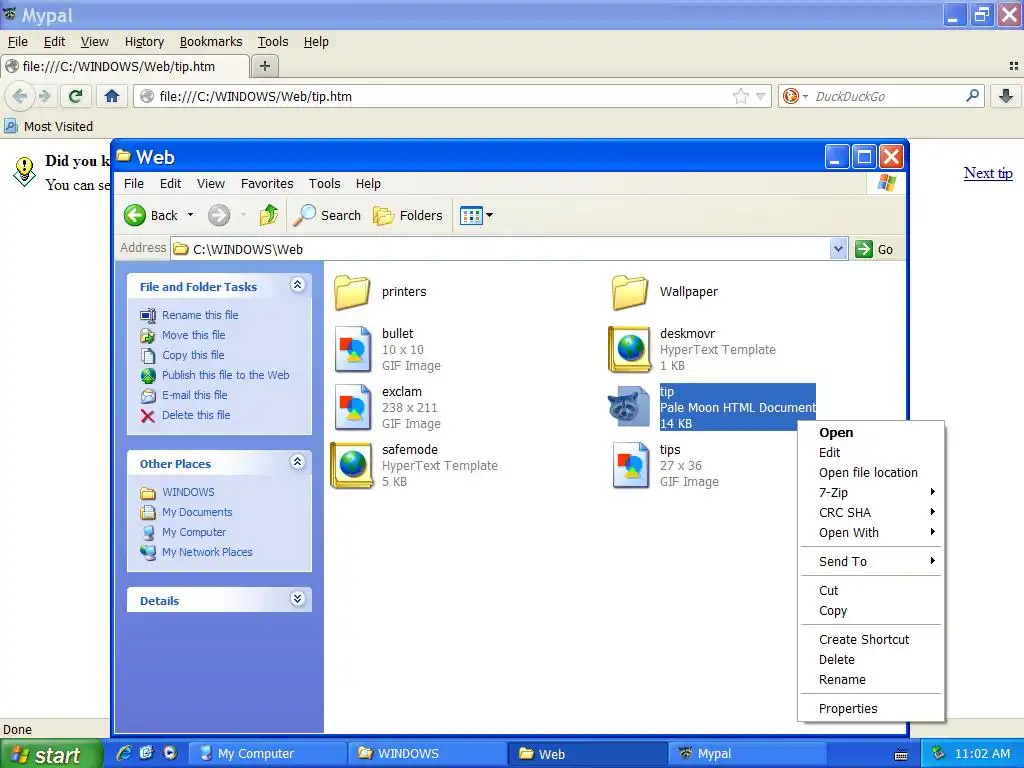1024x768 pixels.
Task: Expand the Open With submenu
Action: pyautogui.click(x=872, y=532)
